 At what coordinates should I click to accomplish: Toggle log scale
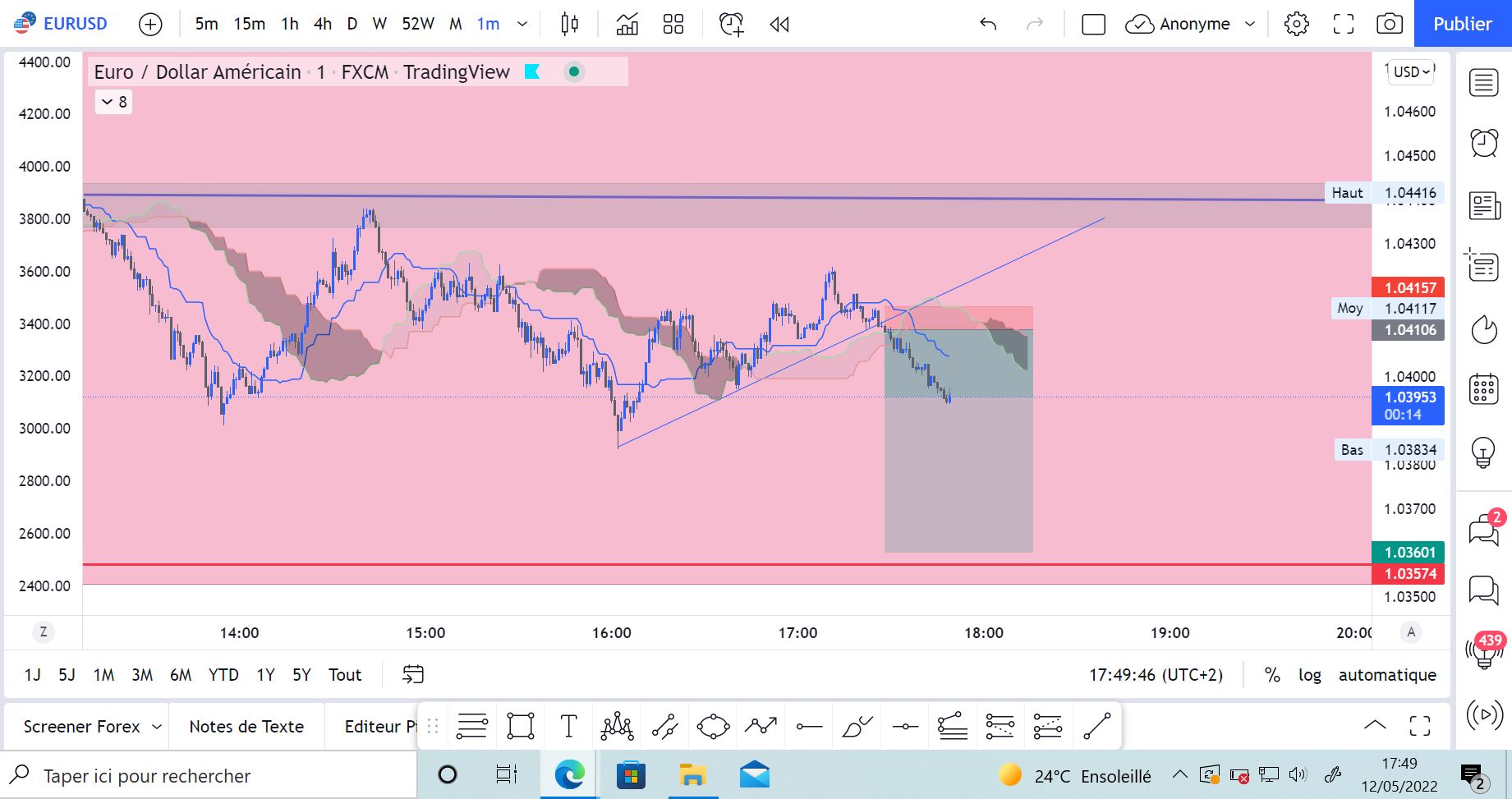coord(1309,675)
